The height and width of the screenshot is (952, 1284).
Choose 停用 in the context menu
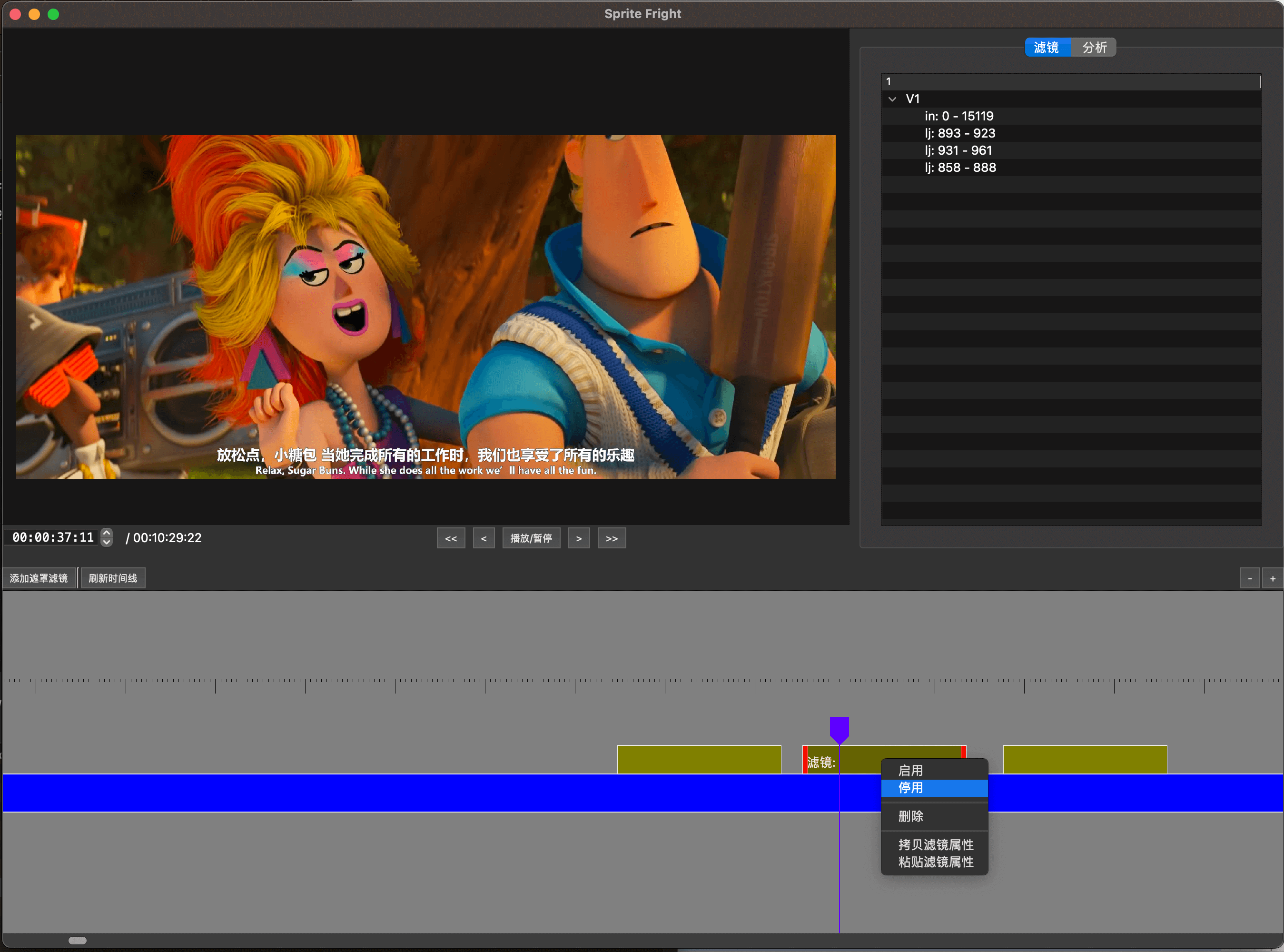934,788
